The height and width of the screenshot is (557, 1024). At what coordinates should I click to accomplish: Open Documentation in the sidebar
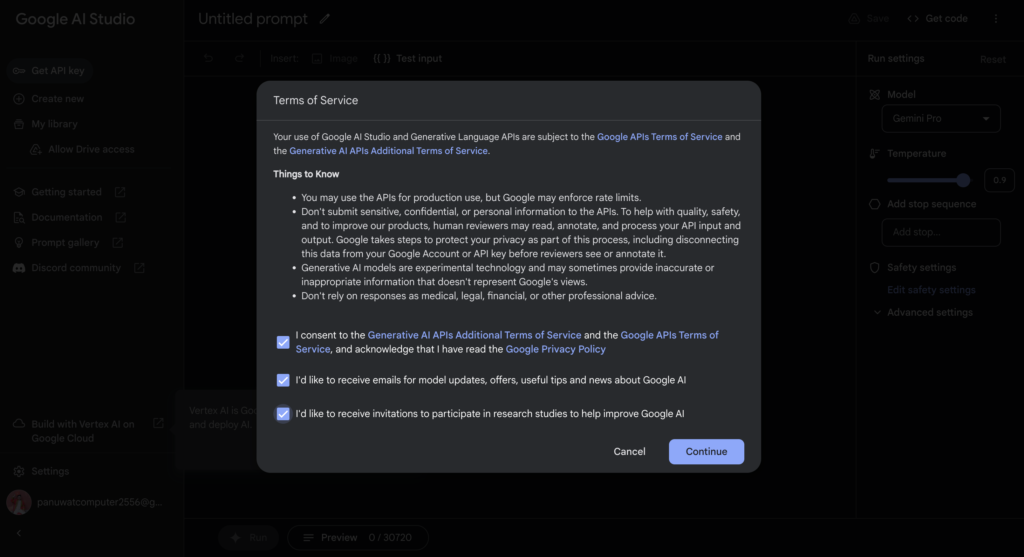67,217
